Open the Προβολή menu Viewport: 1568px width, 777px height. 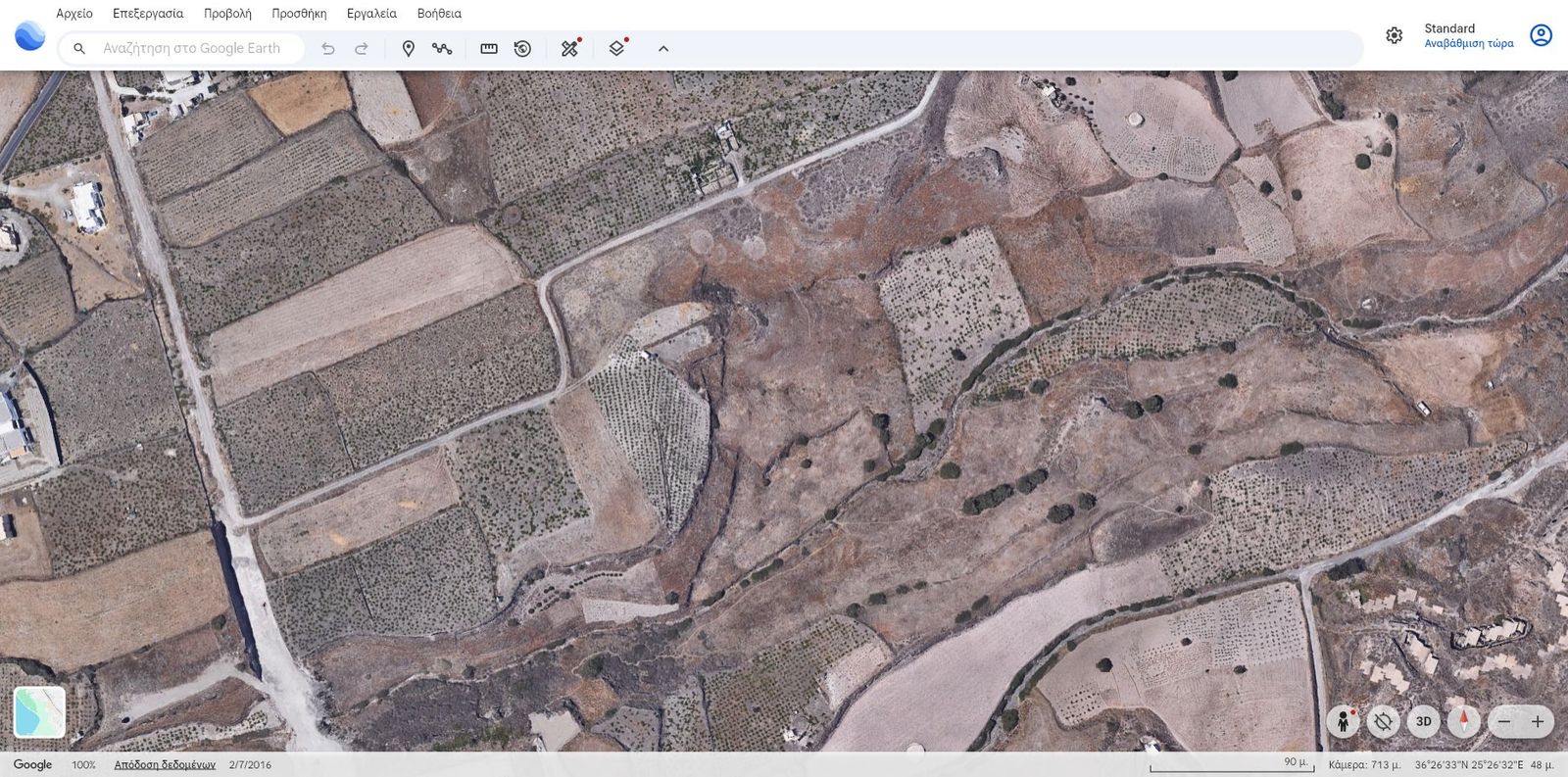(x=227, y=14)
